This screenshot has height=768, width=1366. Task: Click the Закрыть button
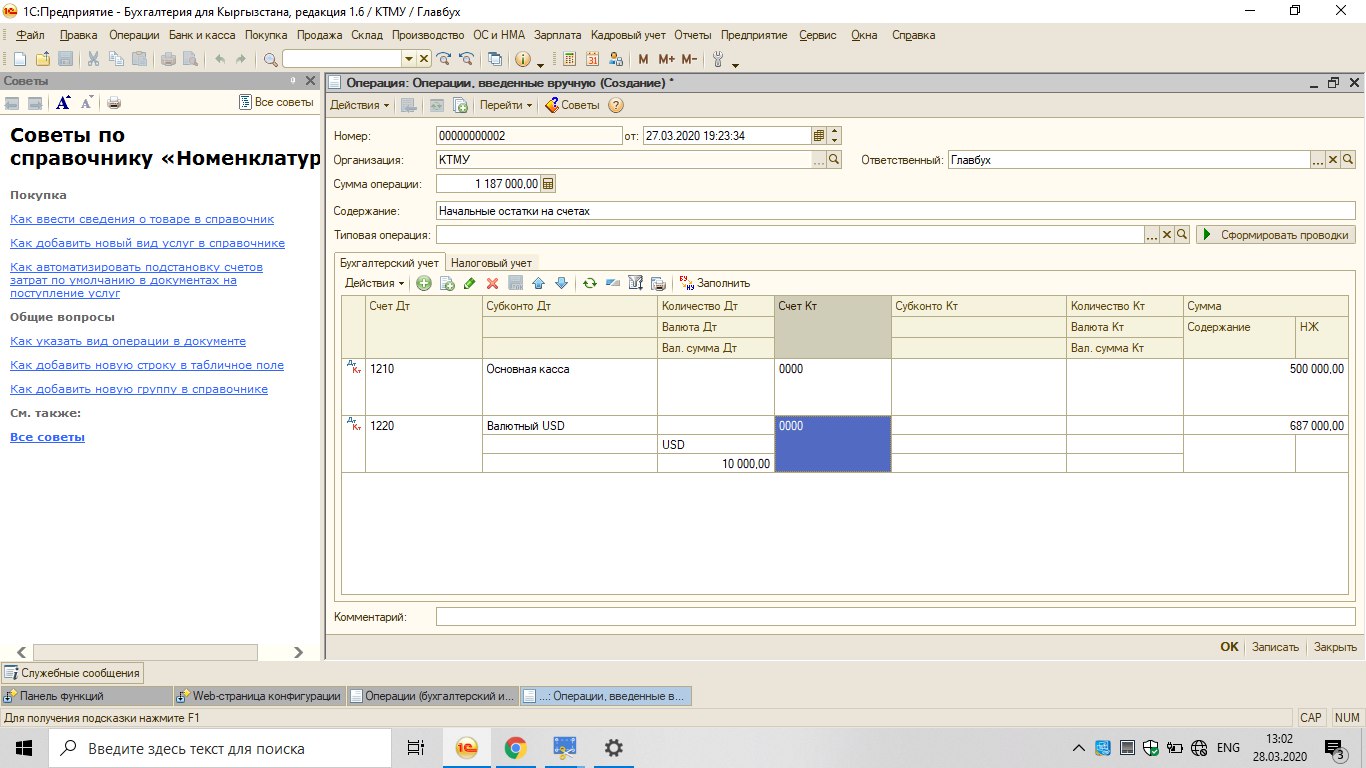[x=1335, y=647]
